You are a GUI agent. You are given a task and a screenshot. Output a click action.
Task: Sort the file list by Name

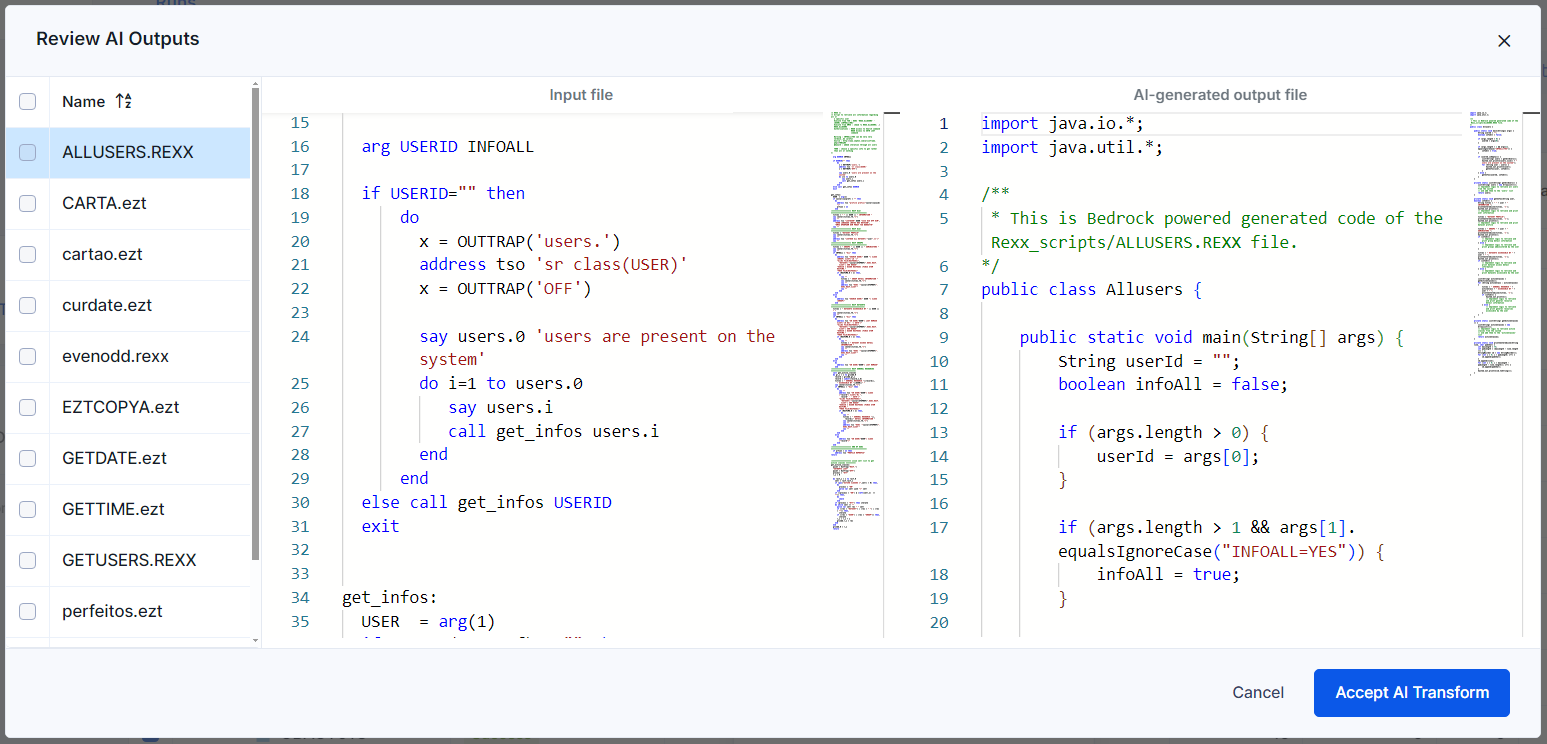(x=124, y=101)
